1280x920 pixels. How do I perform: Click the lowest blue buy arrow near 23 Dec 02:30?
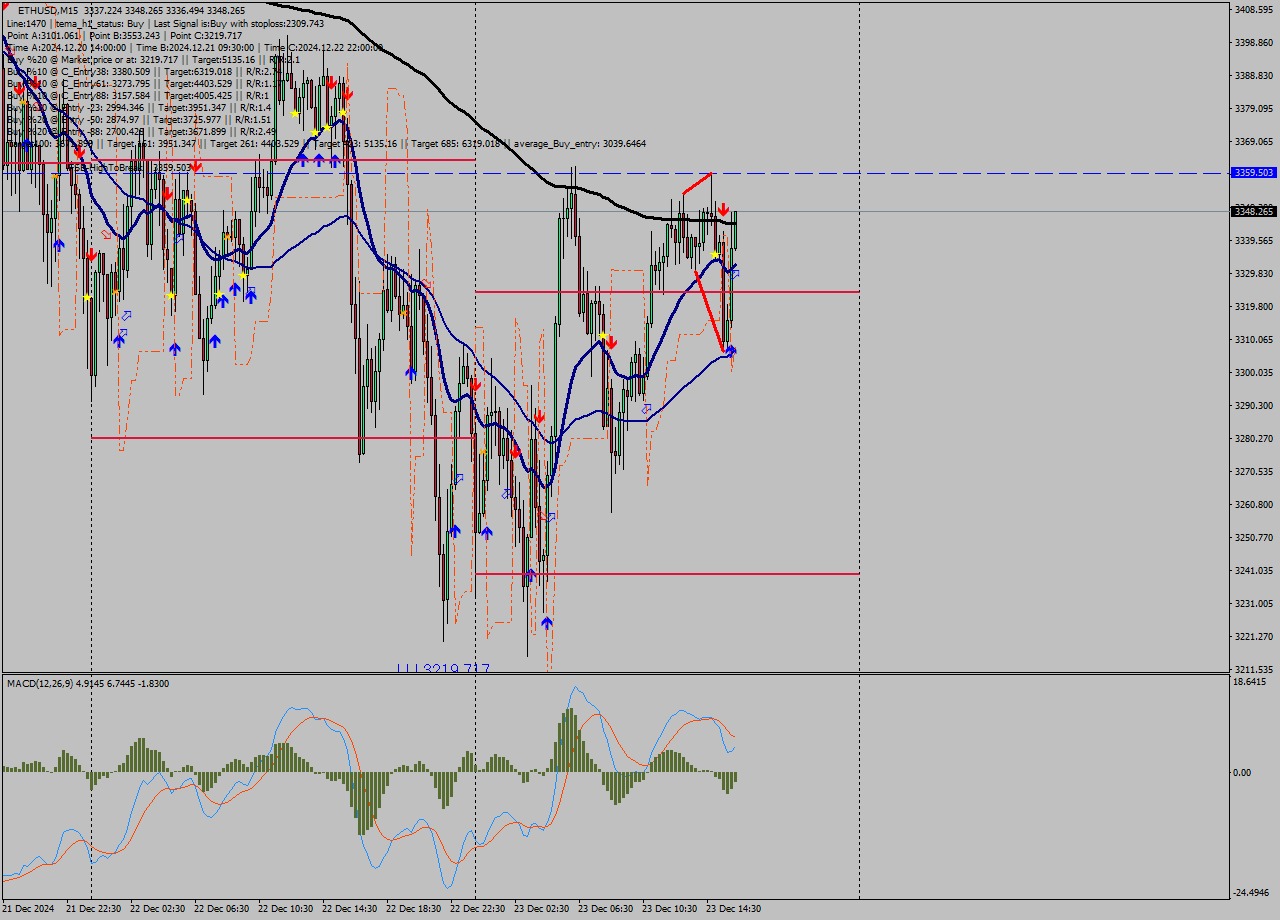click(x=546, y=622)
